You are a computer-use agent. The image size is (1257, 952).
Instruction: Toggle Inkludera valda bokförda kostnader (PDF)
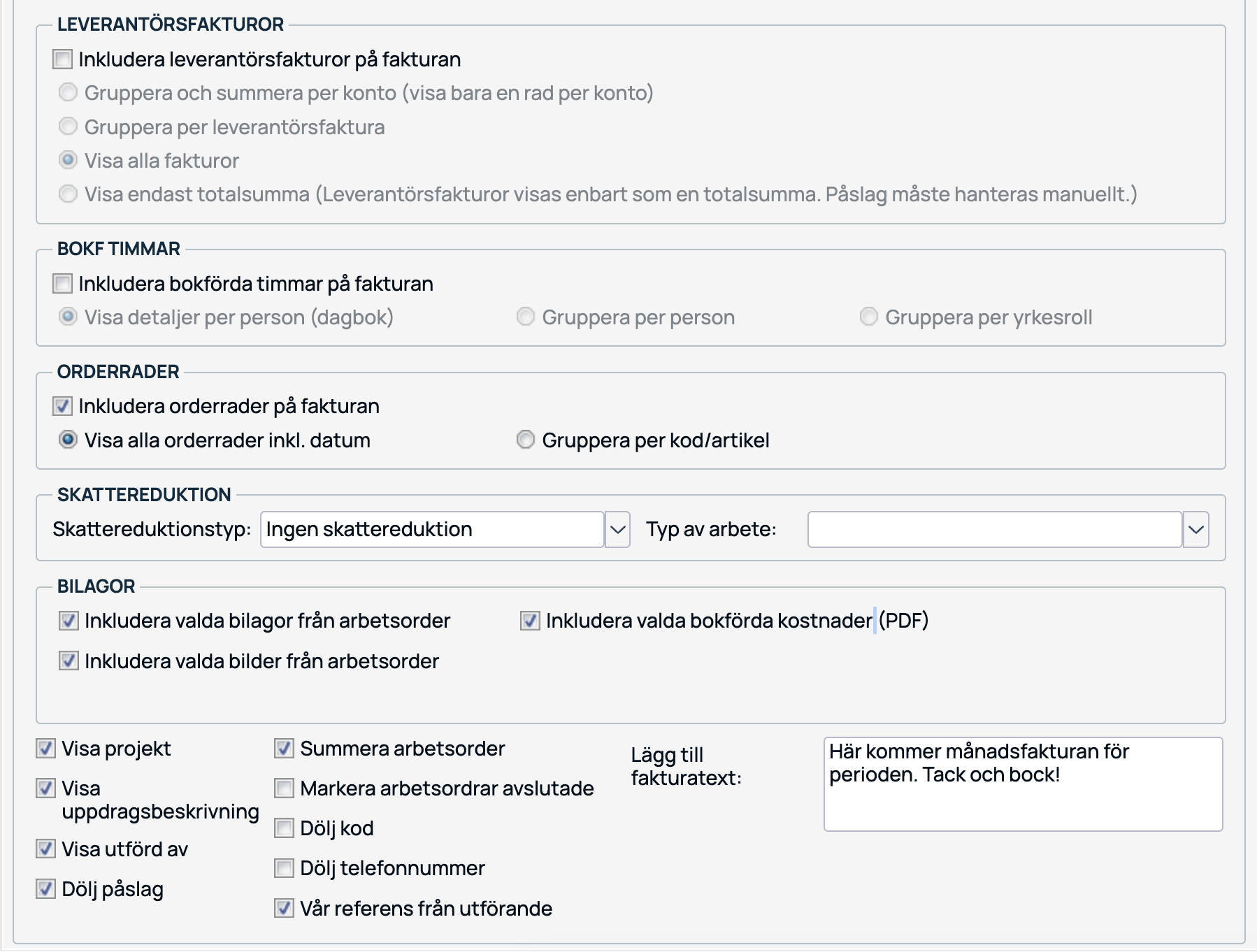[530, 621]
